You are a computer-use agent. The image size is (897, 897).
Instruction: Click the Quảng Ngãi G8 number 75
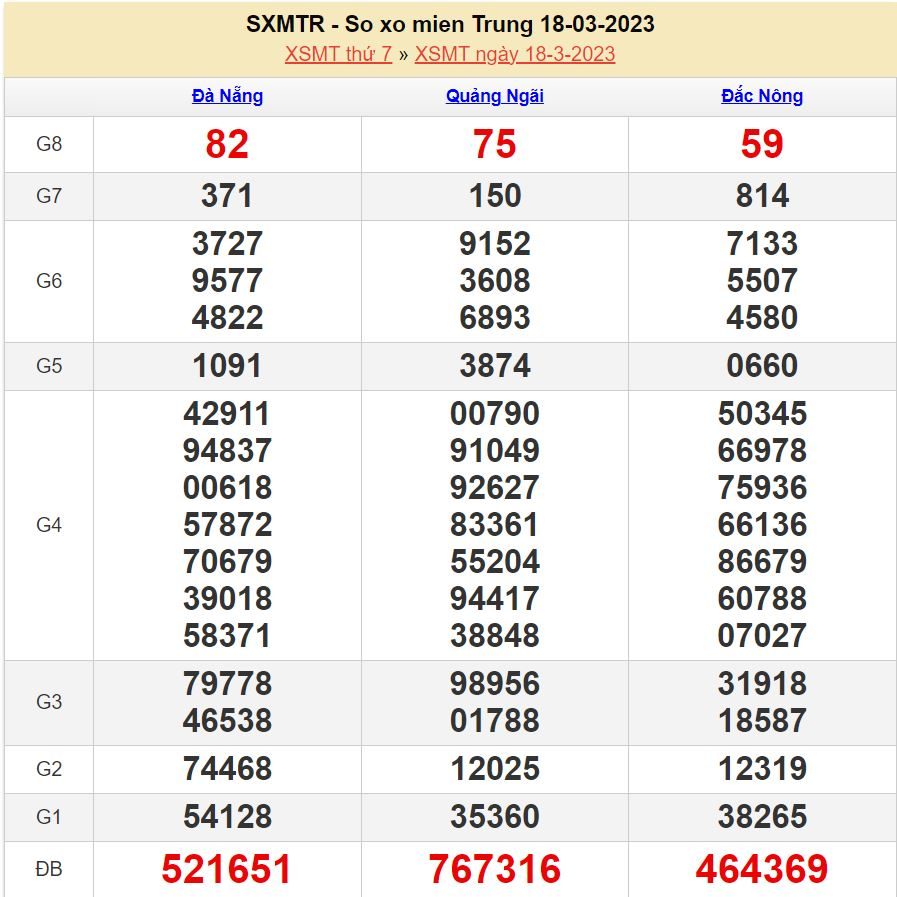[495, 144]
